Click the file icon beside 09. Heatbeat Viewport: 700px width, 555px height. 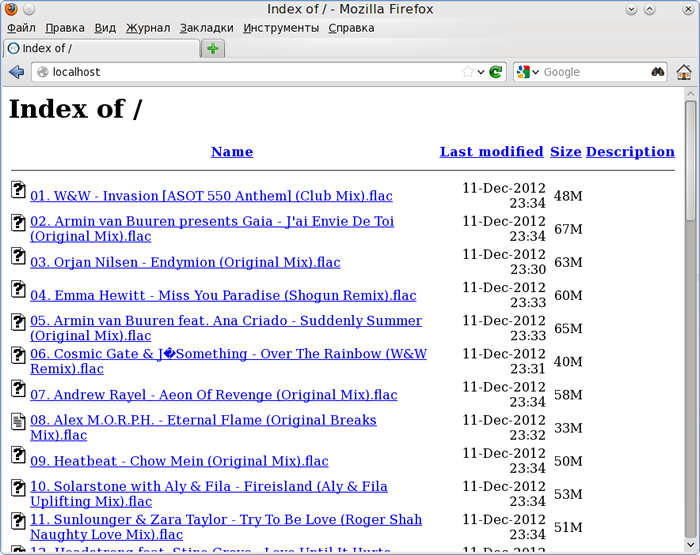point(18,455)
